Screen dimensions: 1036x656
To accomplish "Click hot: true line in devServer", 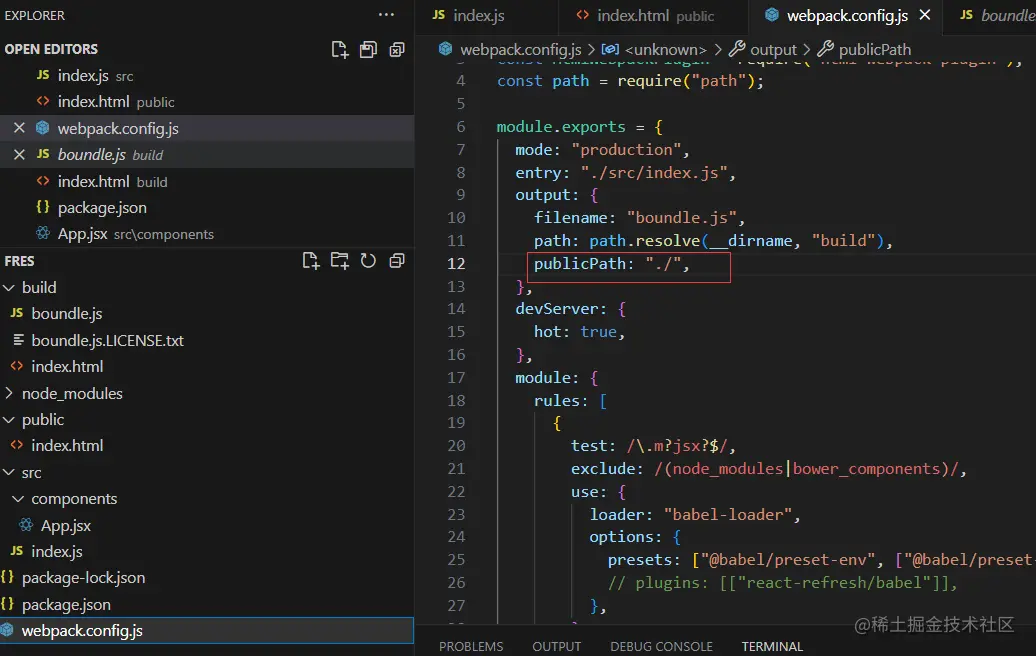I will [579, 332].
